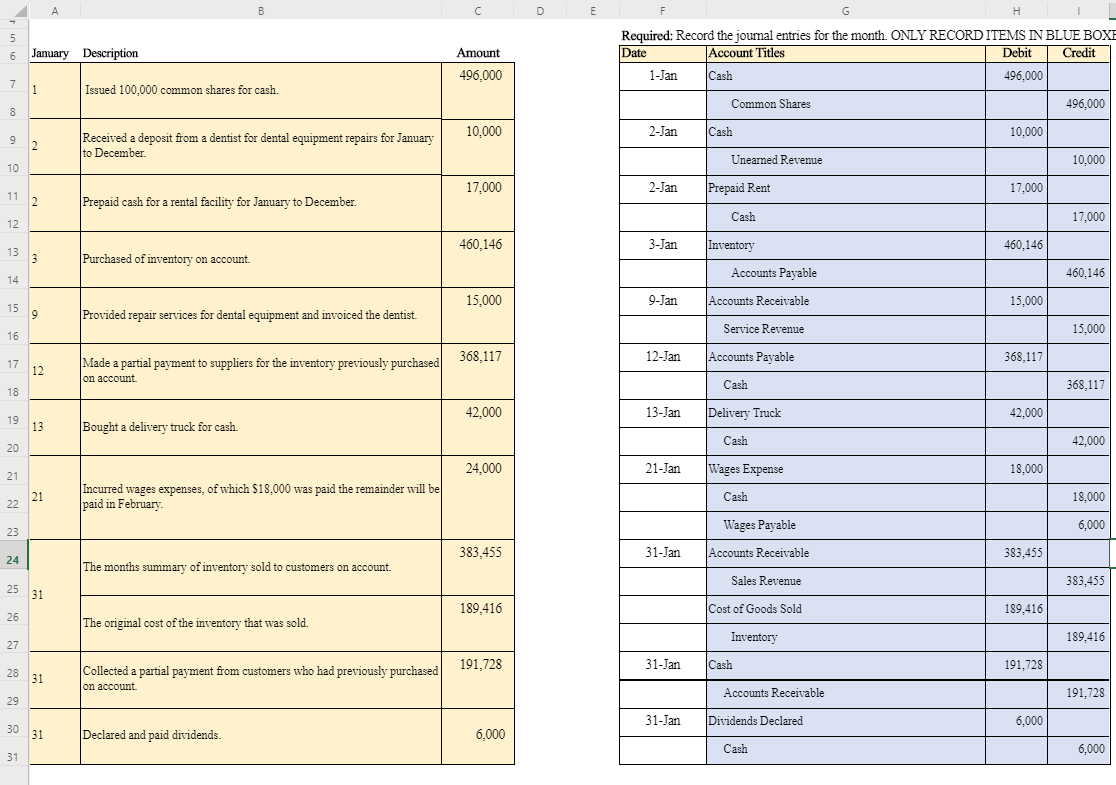Viewport: 1116px width, 785px height.
Task: Click 'Made a partial payment to suppliers' description
Action: [260, 371]
